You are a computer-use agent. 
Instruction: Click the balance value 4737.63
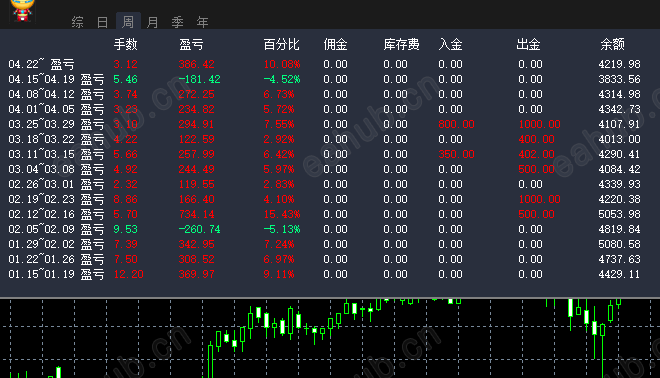619,259
